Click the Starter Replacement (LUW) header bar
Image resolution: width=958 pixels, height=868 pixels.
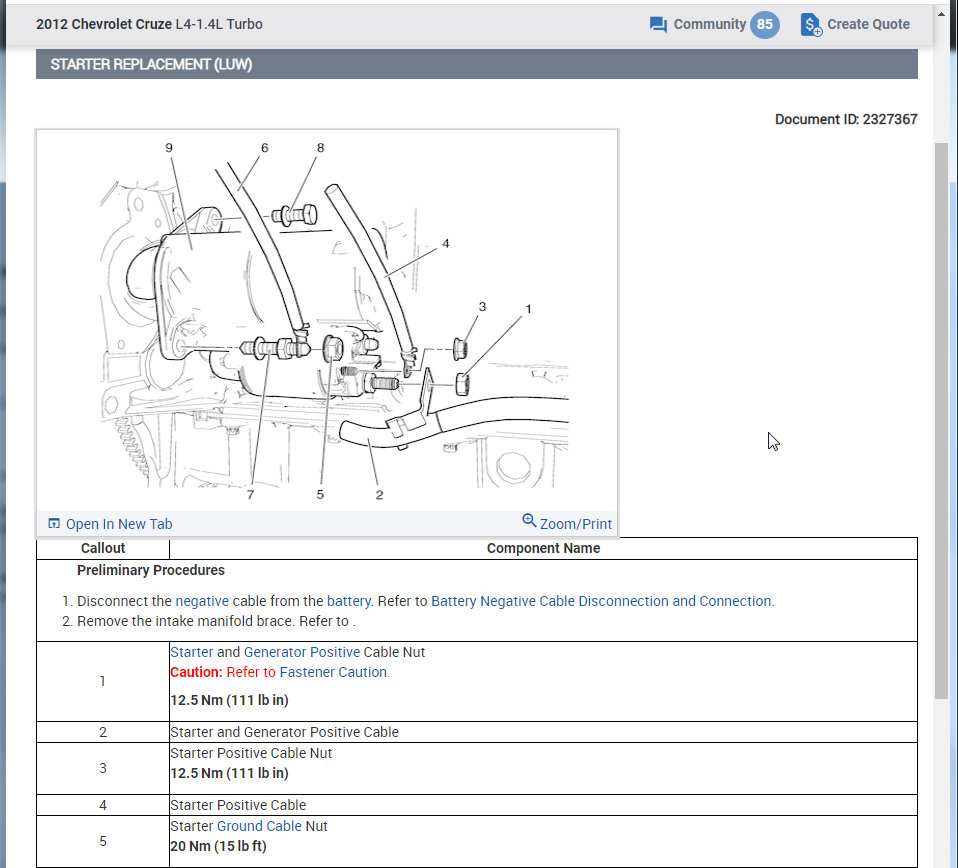476,64
